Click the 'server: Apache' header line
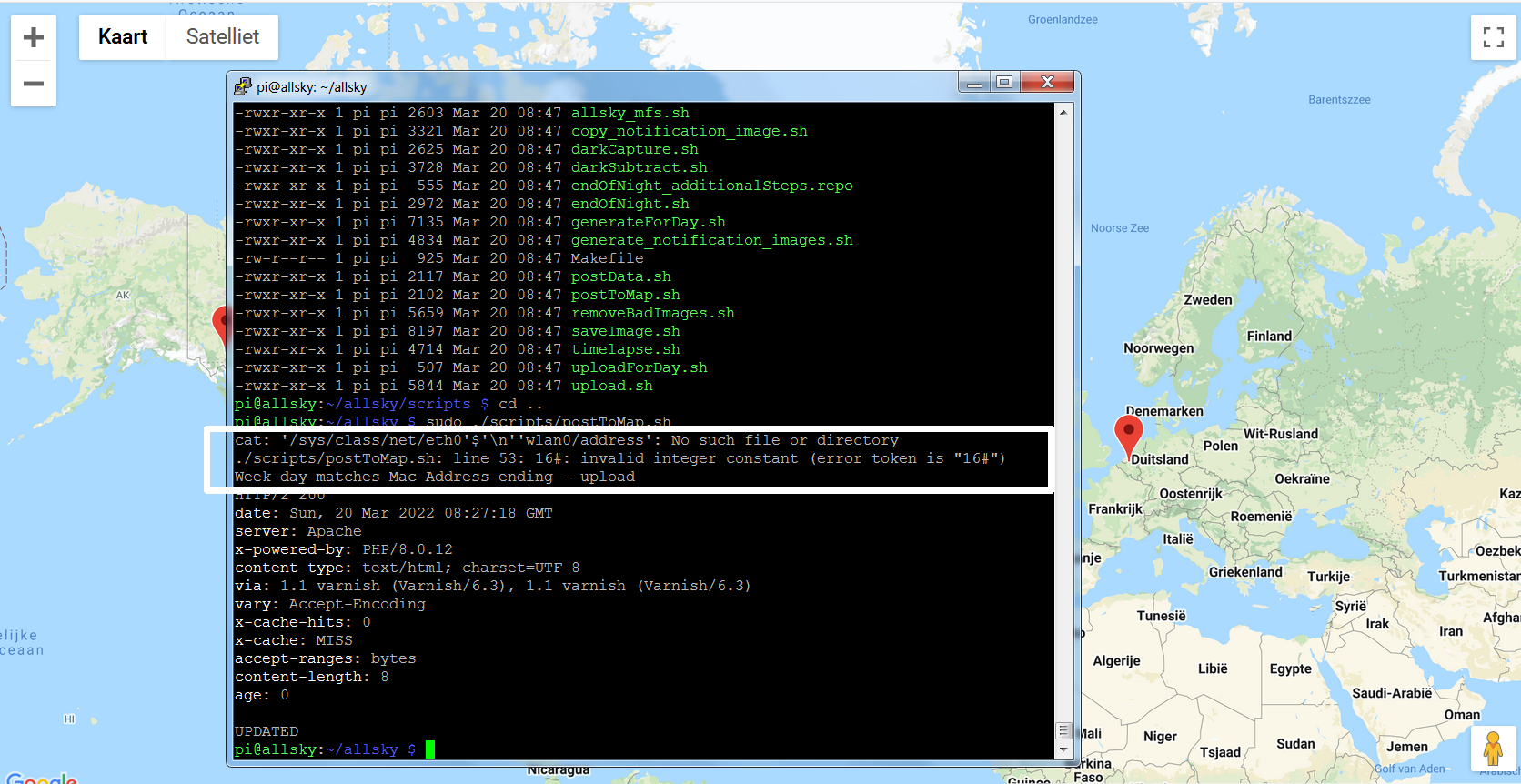Image resolution: width=1521 pixels, height=784 pixels. point(298,531)
